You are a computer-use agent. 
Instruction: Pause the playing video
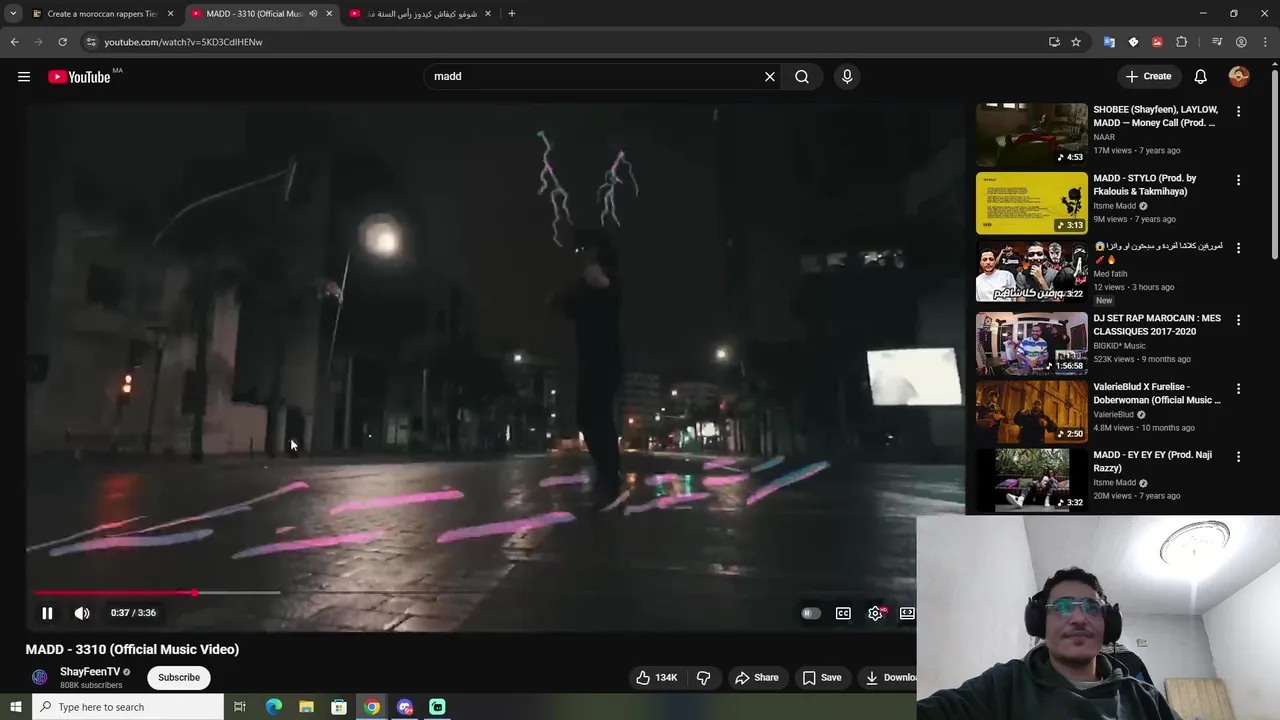(x=47, y=613)
